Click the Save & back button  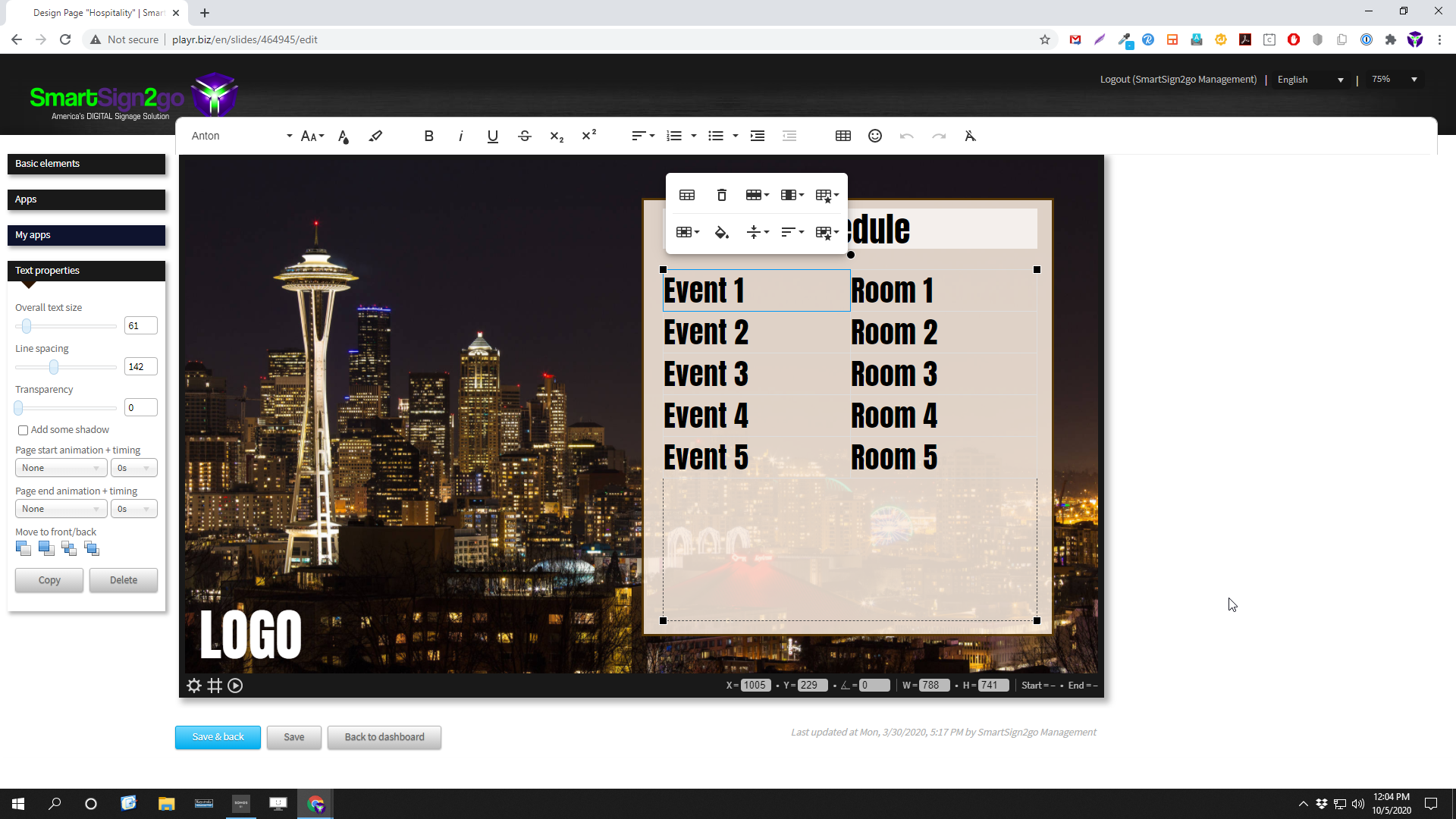point(218,737)
